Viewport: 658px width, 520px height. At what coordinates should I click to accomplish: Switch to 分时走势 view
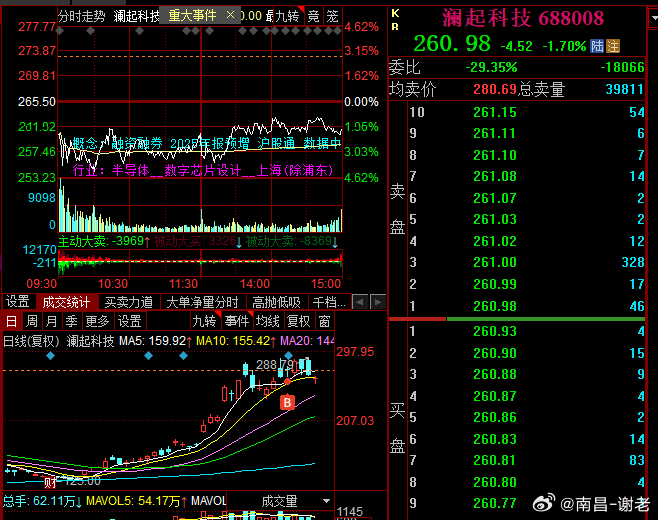click(x=81, y=16)
